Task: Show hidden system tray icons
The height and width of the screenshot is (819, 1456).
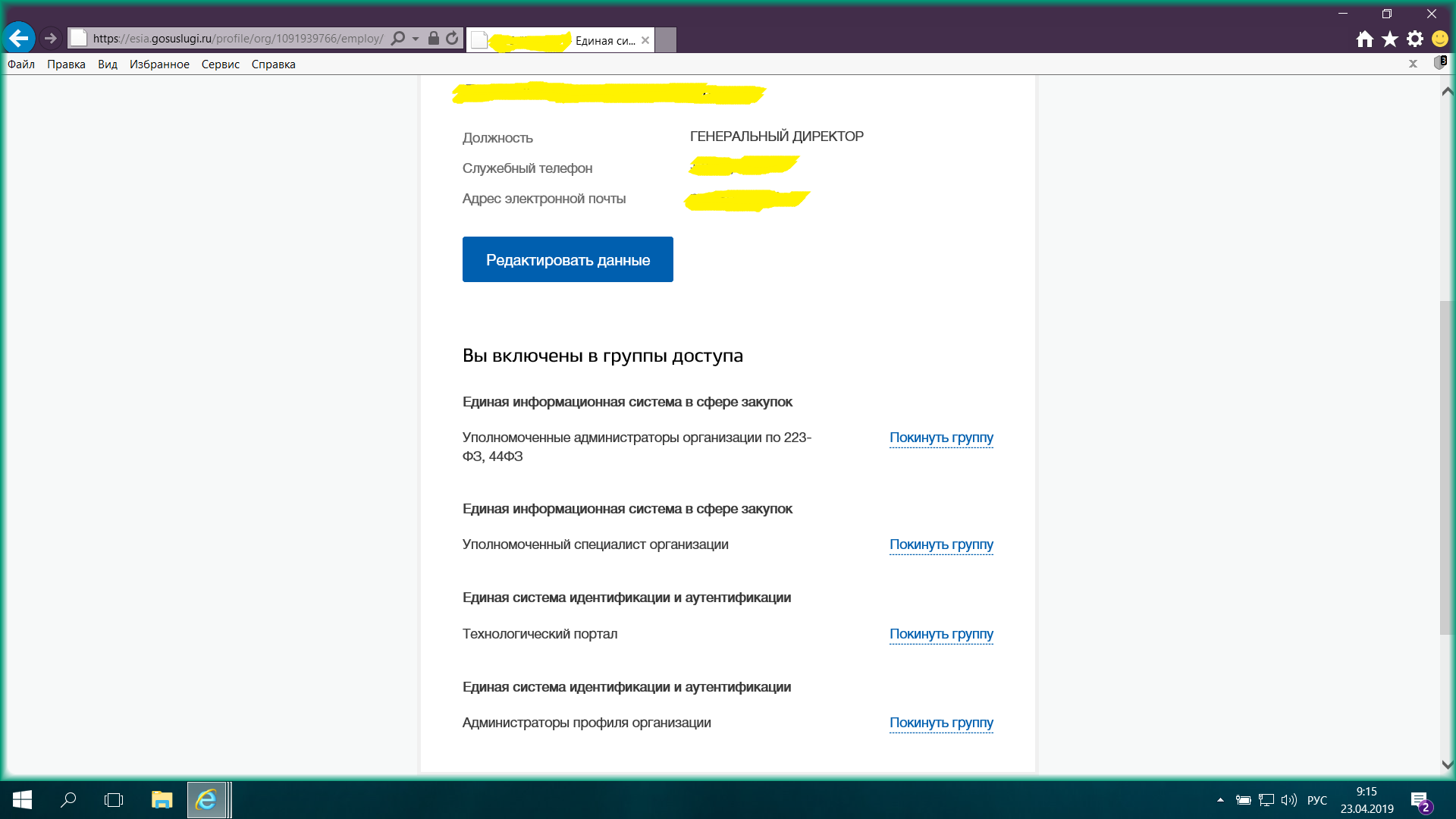Action: (1220, 799)
